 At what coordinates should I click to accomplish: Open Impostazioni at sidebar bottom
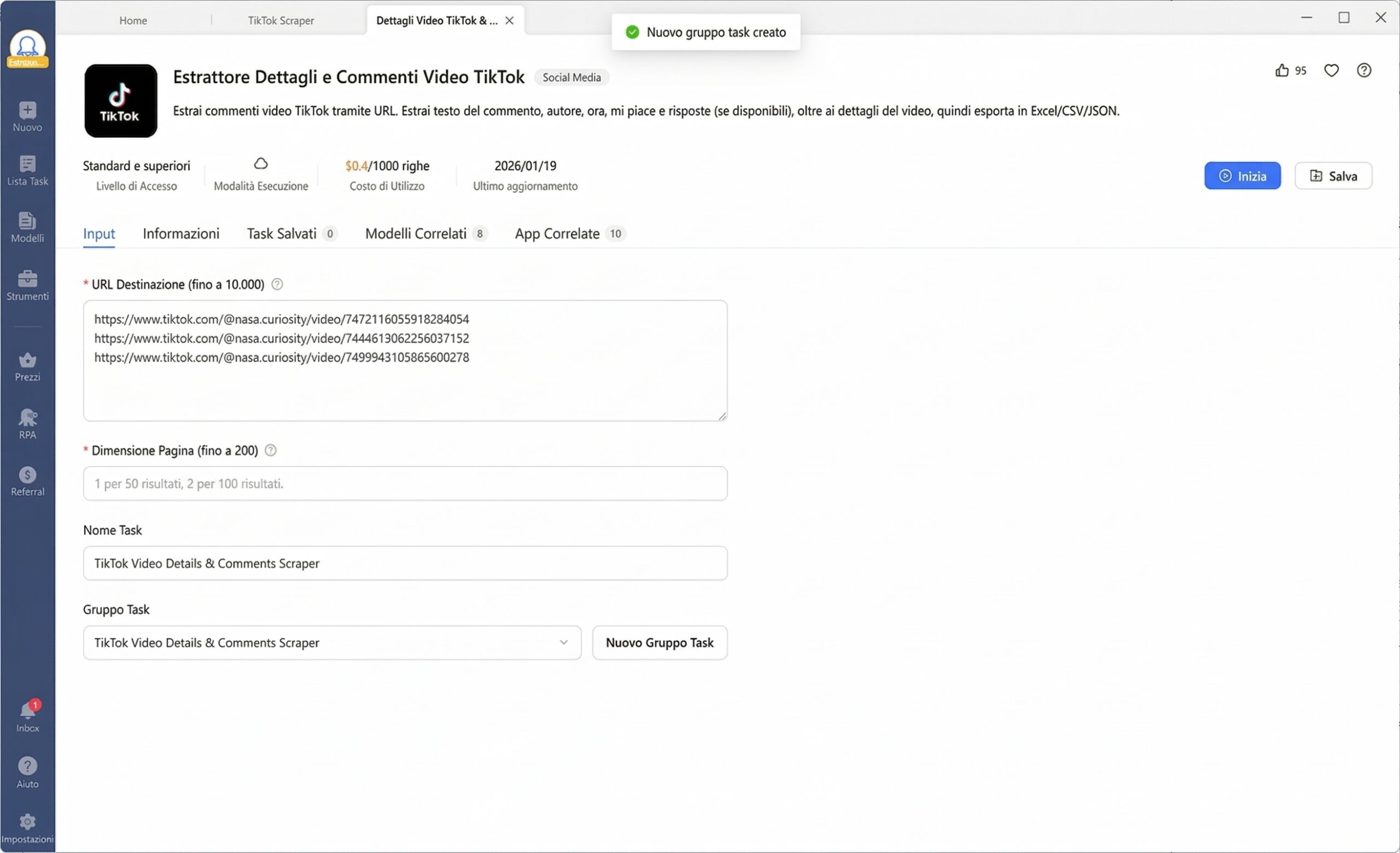click(x=27, y=826)
